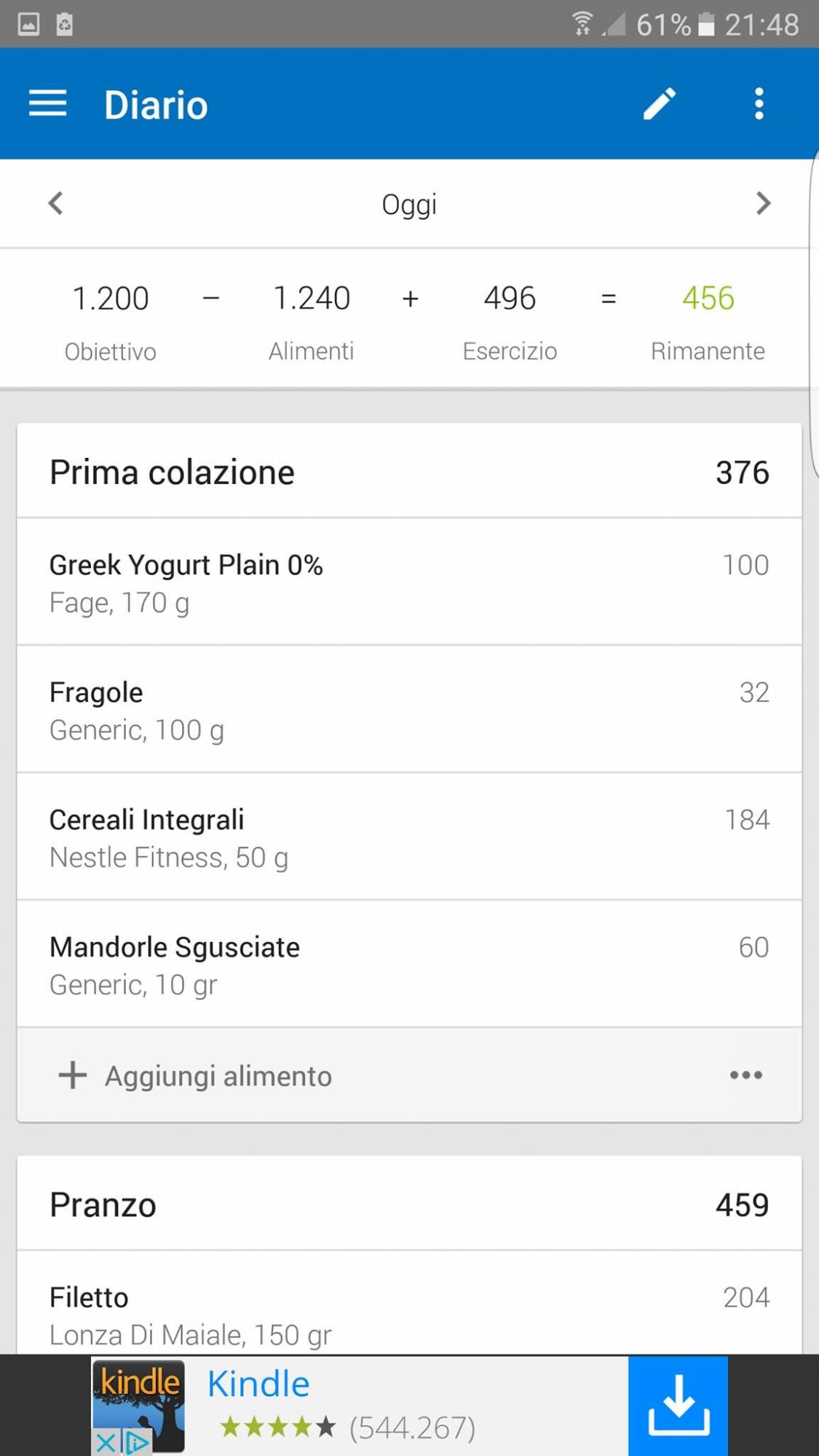Tap the Aggiungi alimento button
Viewport: 819px width, 1456px height.
(x=218, y=1076)
